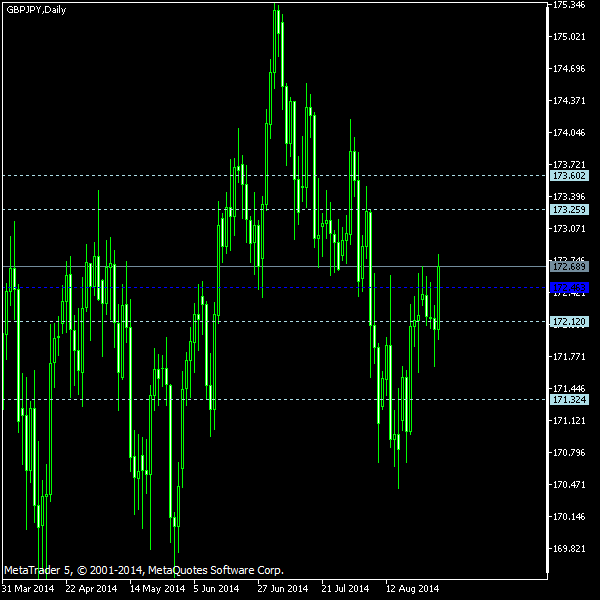Select the 171.324 price level label
Image resolution: width=600 pixels, height=600 pixels.
click(x=569, y=399)
